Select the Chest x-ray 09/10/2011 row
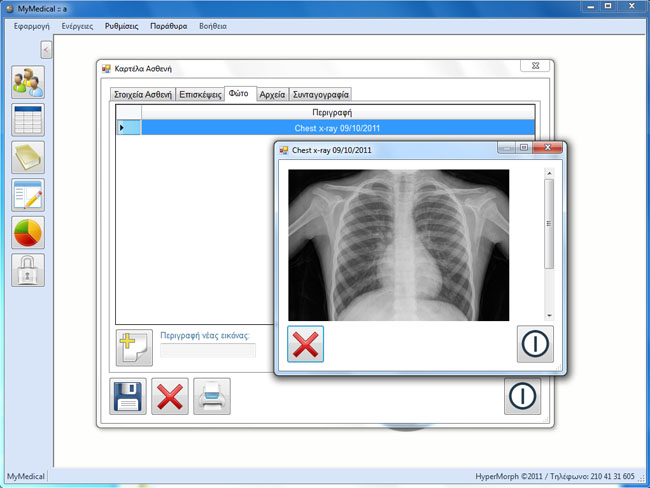Image resolution: width=650 pixels, height=488 pixels. (336, 128)
